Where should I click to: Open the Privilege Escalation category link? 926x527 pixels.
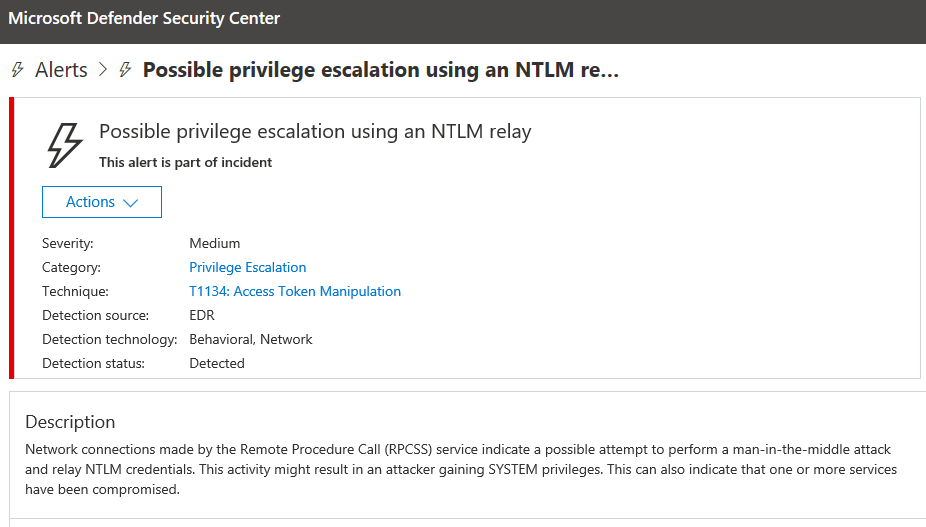(247, 267)
